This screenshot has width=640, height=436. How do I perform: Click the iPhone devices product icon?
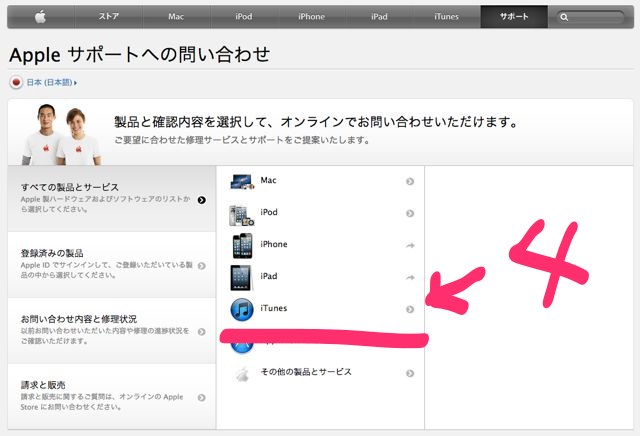[242, 246]
